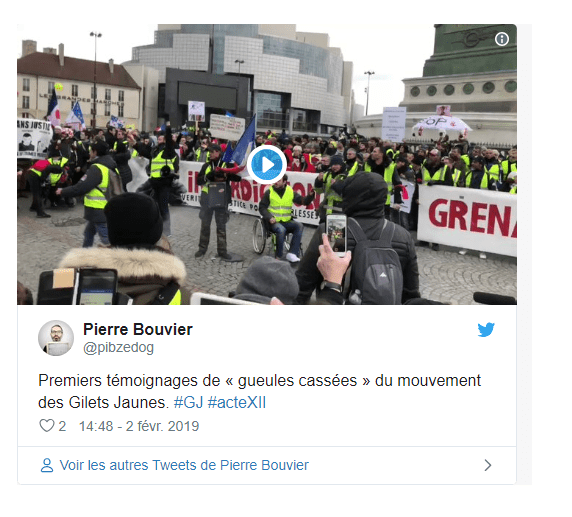572x517 pixels.
Task: Click the tweet text line starting Premiers témoignages
Action: 259,381
